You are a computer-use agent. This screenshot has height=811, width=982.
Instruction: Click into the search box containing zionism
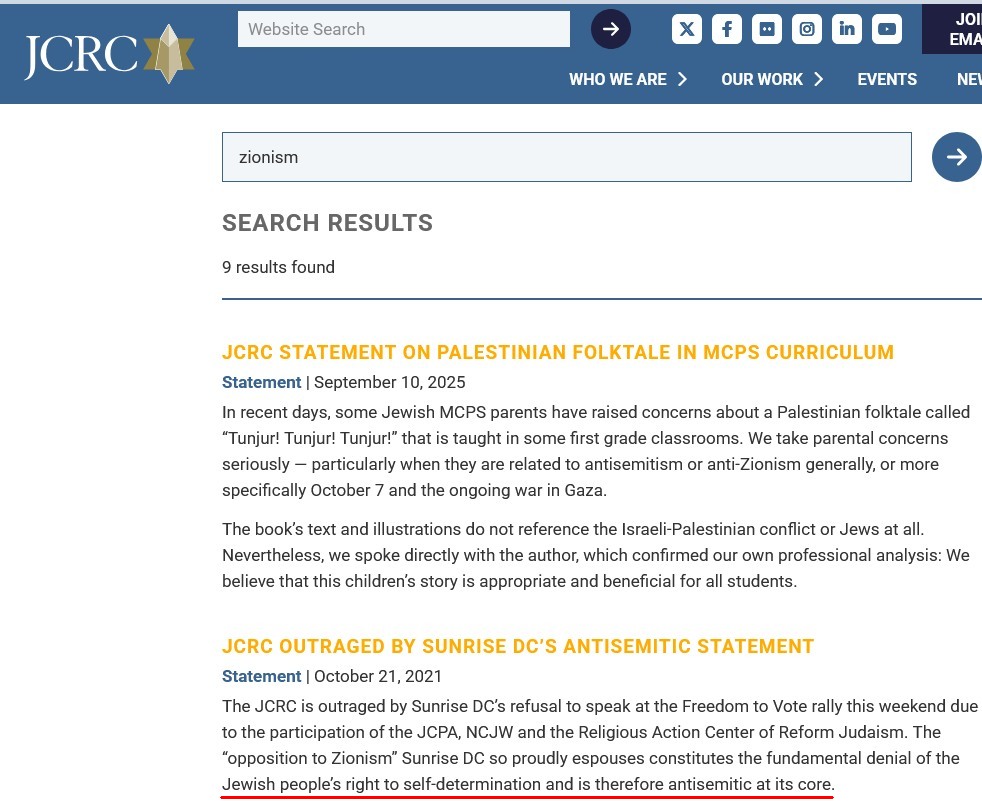coord(566,157)
